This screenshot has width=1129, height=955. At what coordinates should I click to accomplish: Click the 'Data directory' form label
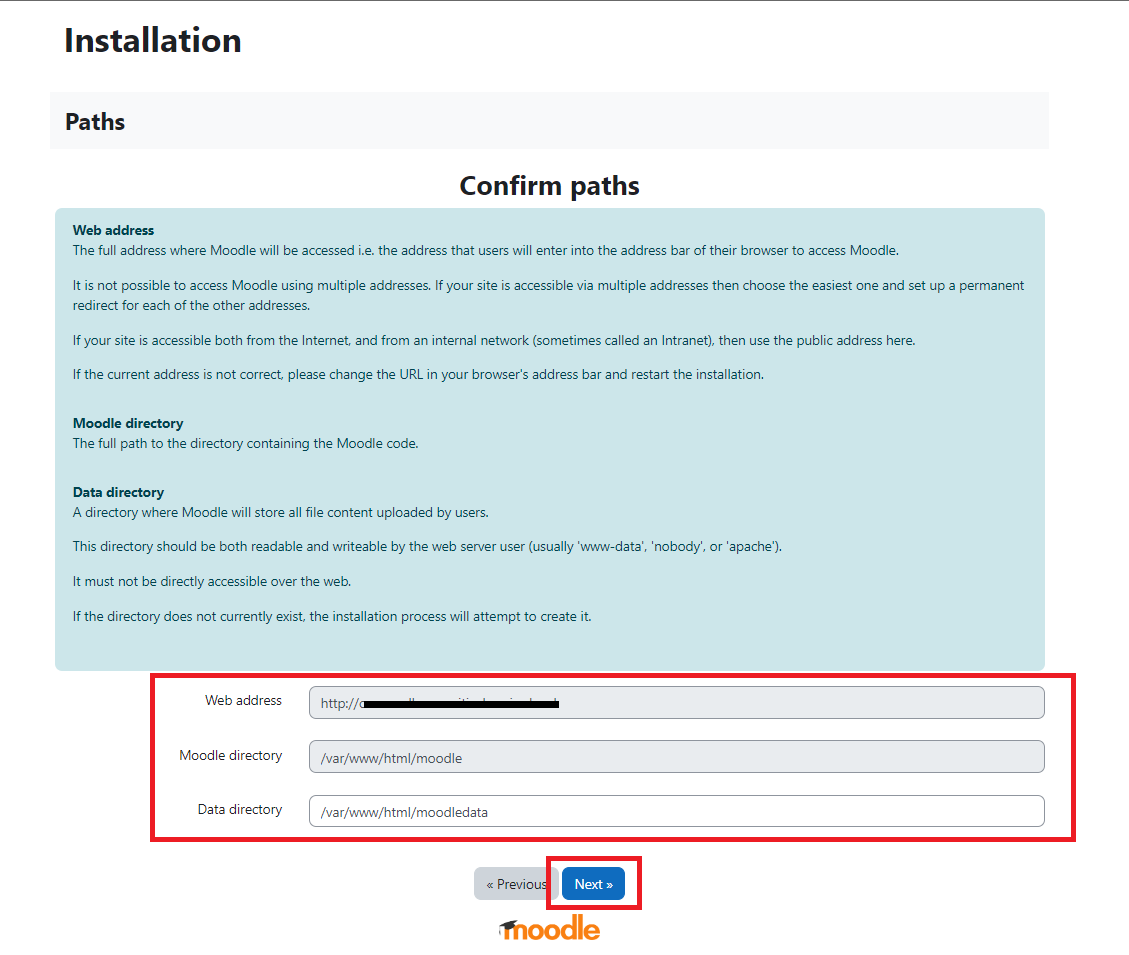click(x=240, y=810)
